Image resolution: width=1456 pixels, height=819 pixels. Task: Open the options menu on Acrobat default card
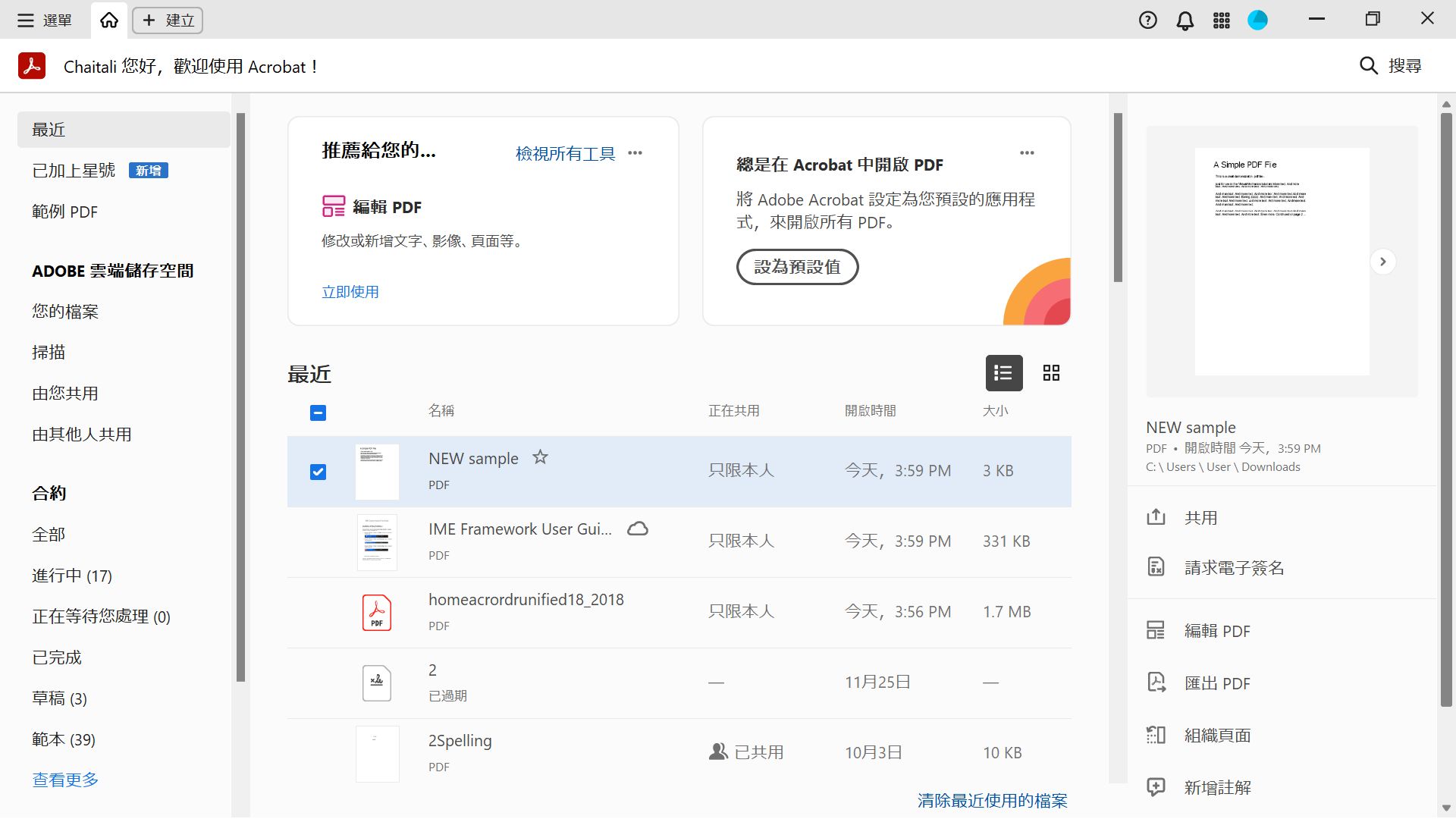[x=1028, y=152]
